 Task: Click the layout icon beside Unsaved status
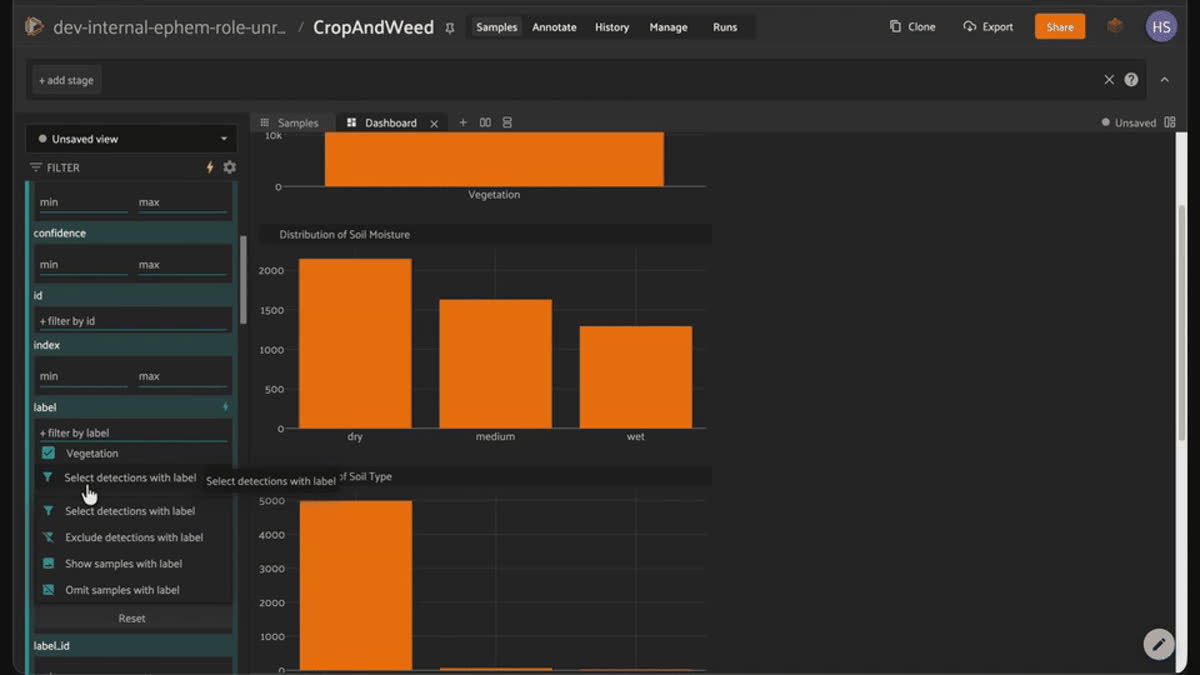point(1170,123)
